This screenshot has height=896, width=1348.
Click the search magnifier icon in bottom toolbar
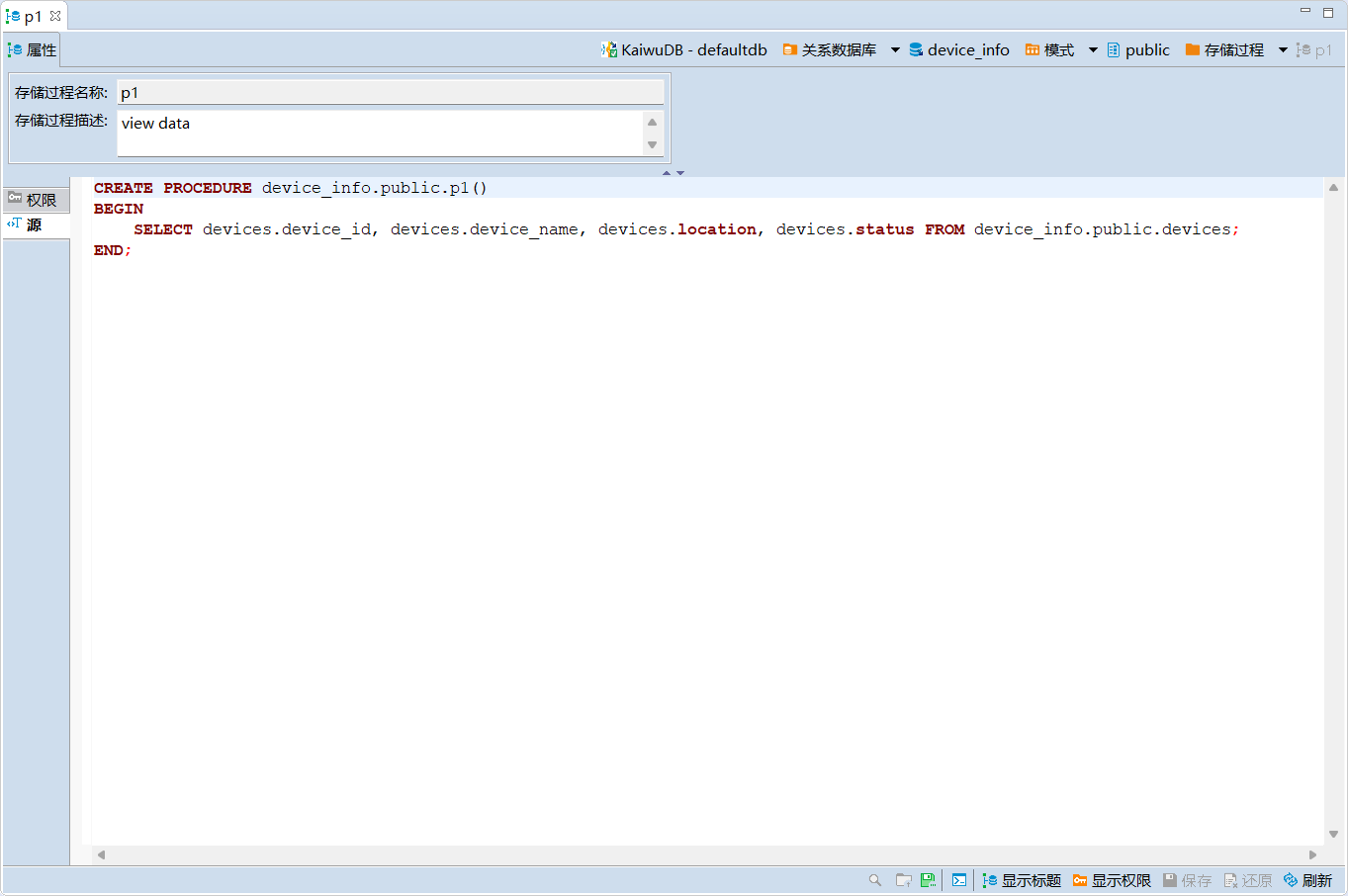tap(875, 880)
